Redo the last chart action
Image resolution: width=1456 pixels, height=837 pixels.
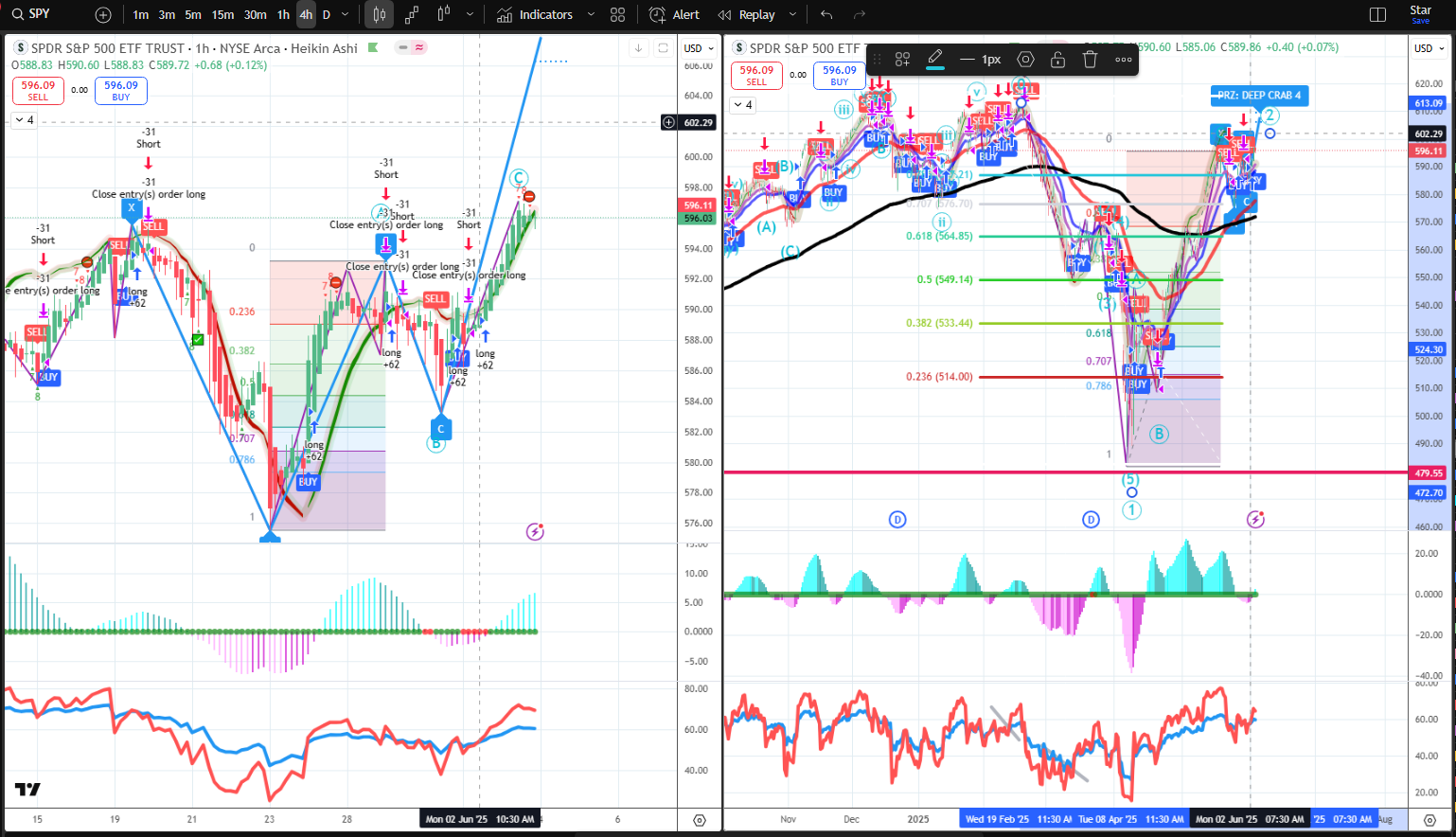click(x=860, y=15)
